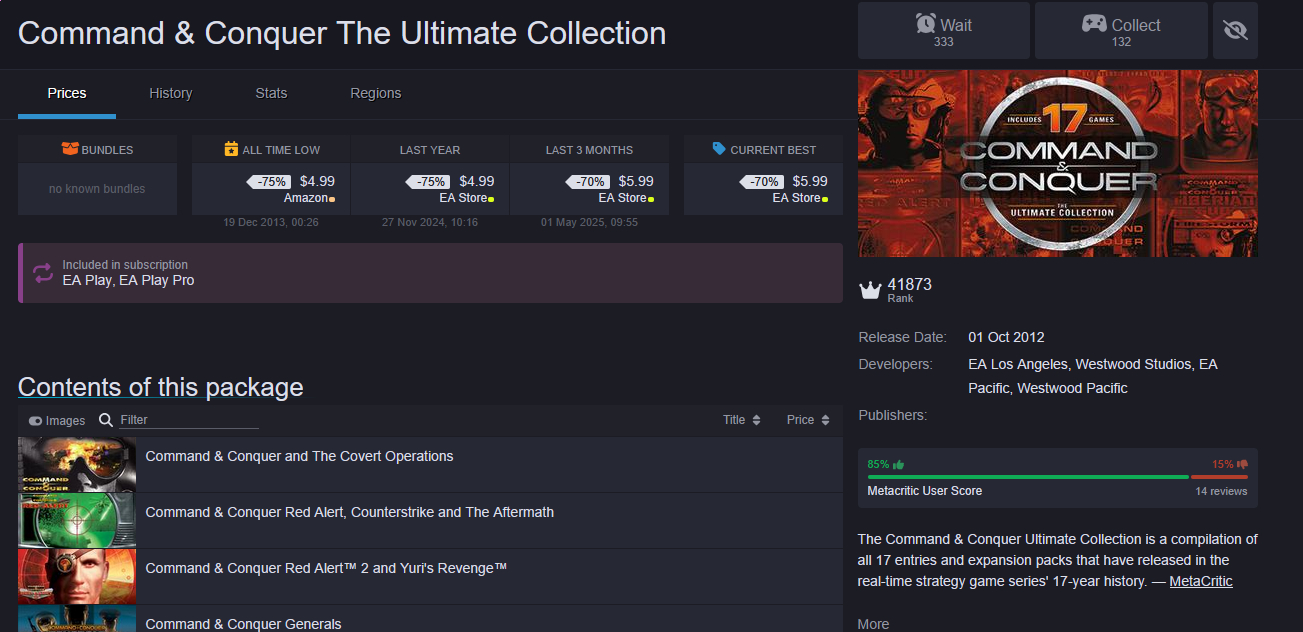
Task: Click the Bundles box icon
Action: click(69, 149)
